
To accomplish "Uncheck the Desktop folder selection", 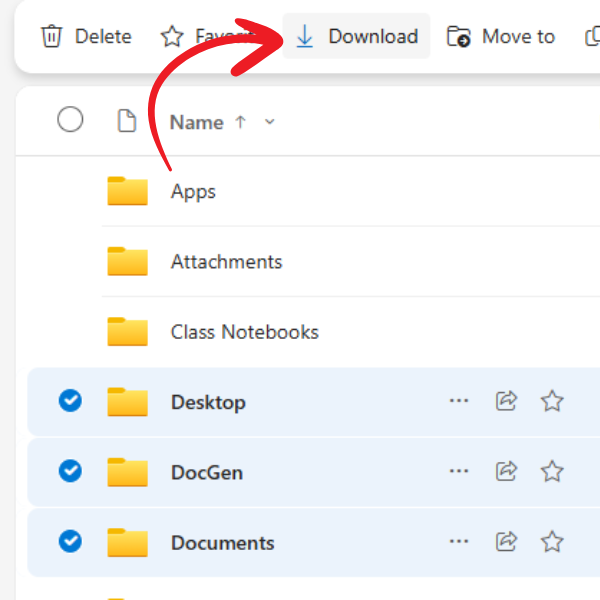I will [x=70, y=401].
